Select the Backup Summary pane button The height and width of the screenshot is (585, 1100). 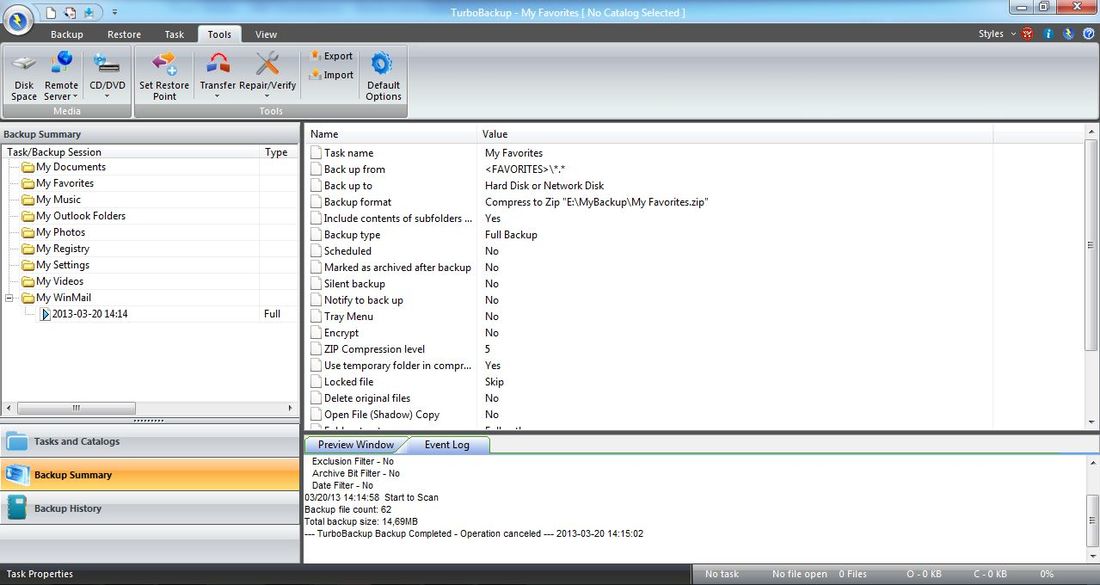pos(150,475)
